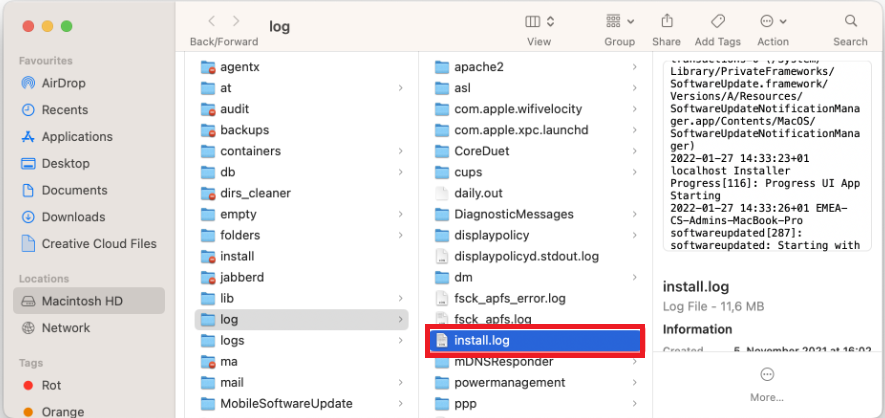Expand the asl folder chevron
The width and height of the screenshot is (885, 418).
(634, 88)
